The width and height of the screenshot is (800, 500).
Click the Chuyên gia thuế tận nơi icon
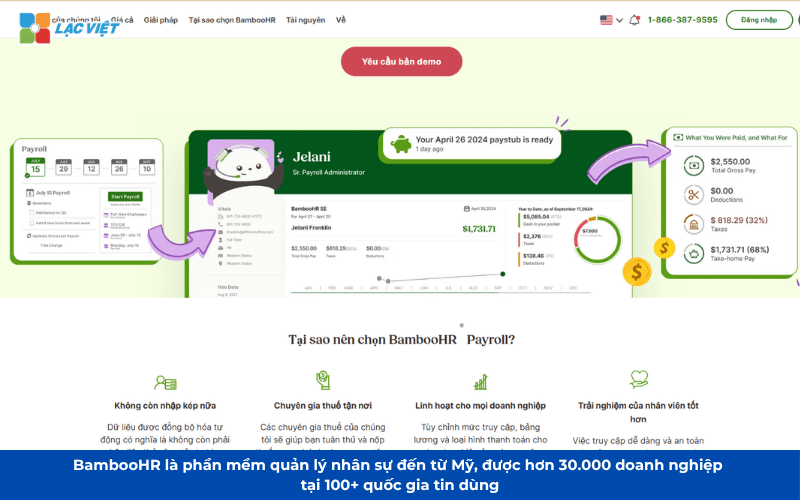323,380
